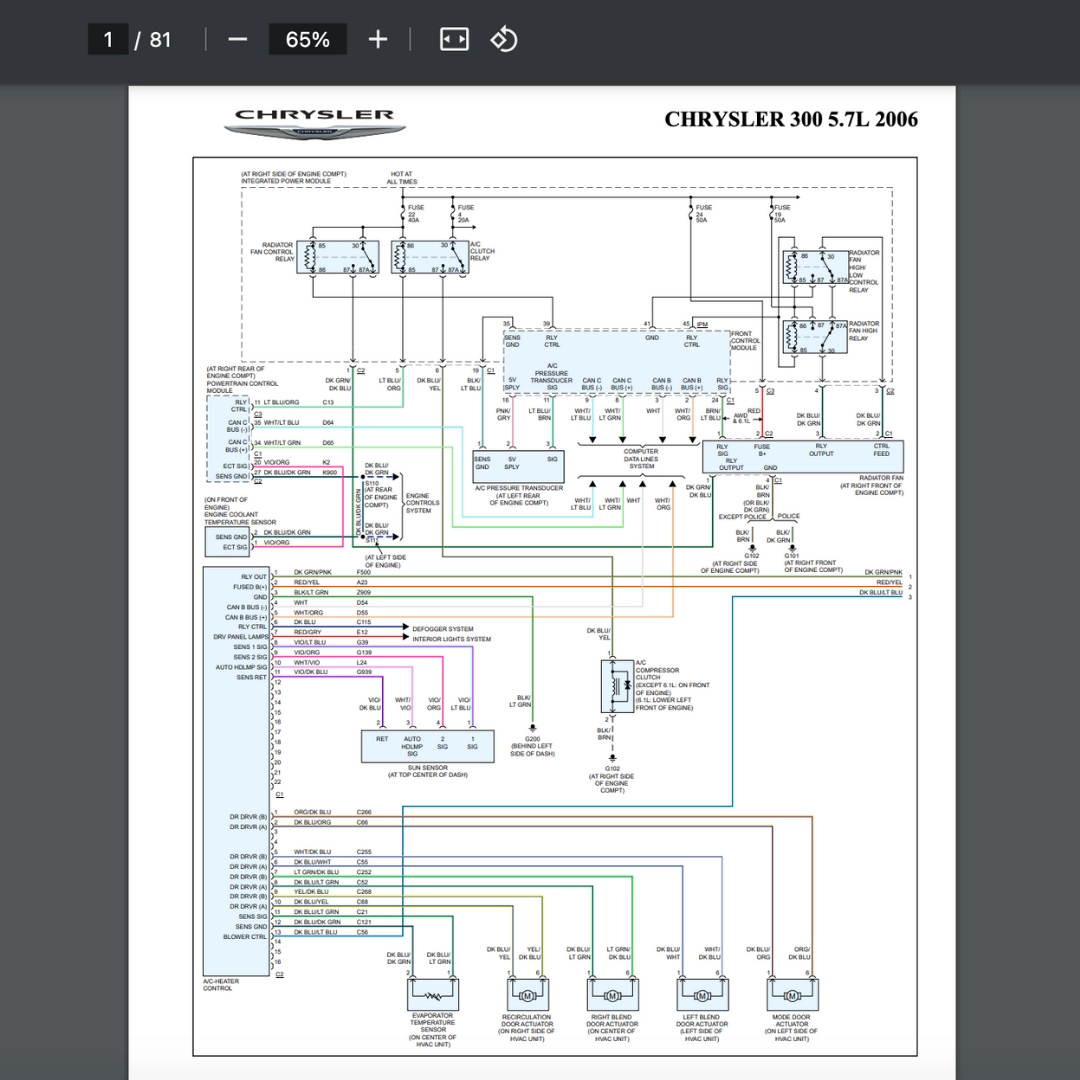The height and width of the screenshot is (1080, 1080).
Task: Click the current page number field
Action: (108, 39)
